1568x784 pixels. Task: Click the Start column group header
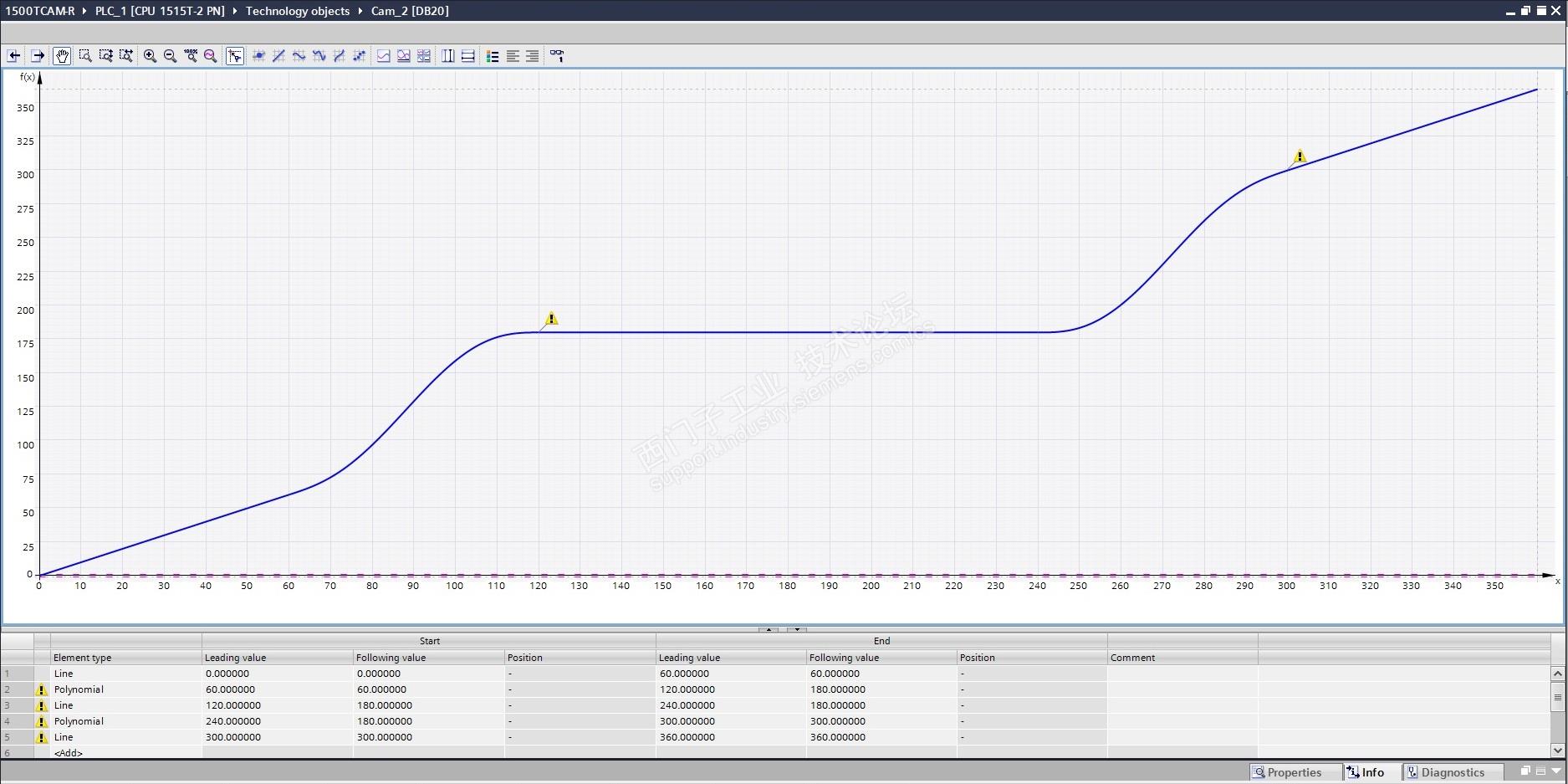point(429,641)
